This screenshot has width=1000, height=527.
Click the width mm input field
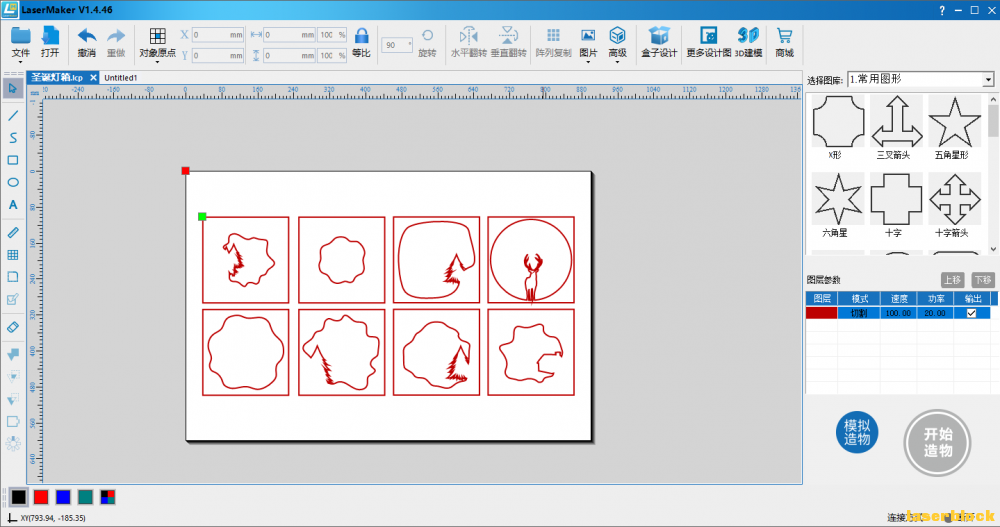pyautogui.click(x=290, y=35)
